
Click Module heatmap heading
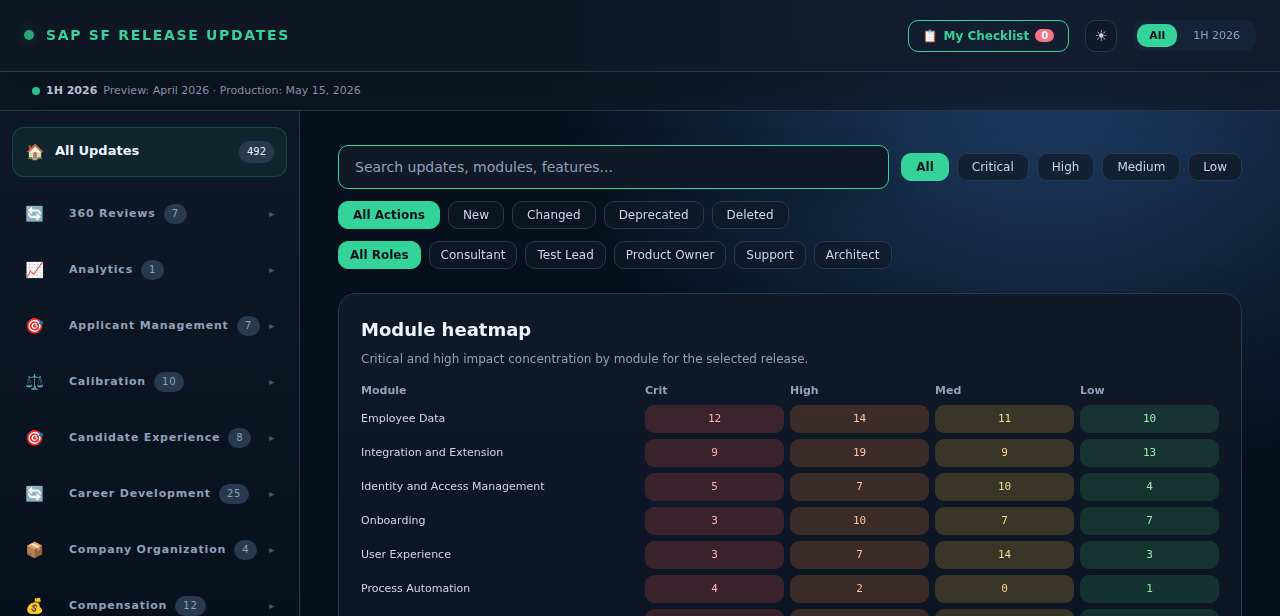pos(446,330)
